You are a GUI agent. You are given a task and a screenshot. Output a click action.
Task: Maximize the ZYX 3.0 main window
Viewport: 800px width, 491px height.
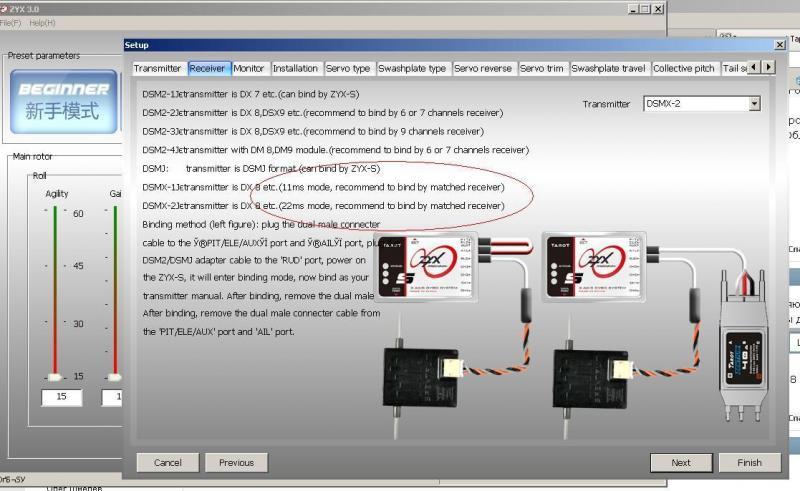click(x=644, y=9)
